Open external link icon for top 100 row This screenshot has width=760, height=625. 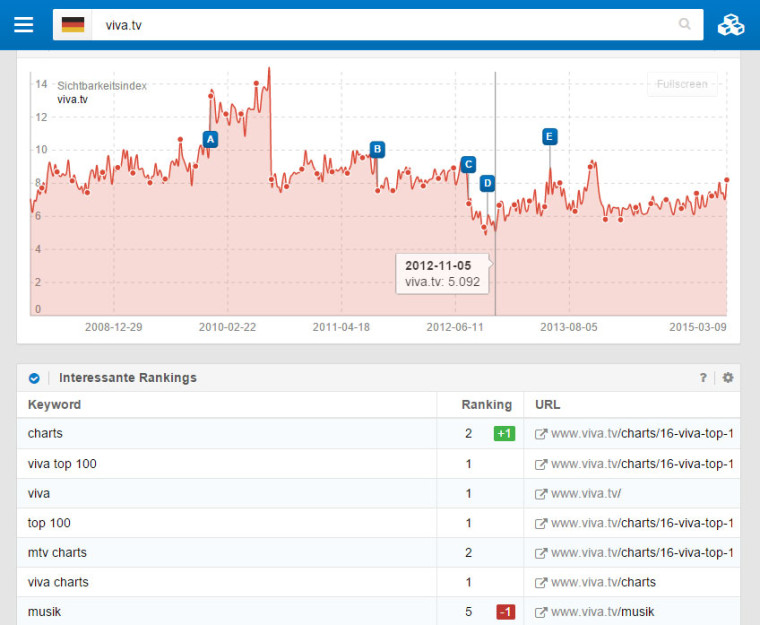(x=540, y=524)
